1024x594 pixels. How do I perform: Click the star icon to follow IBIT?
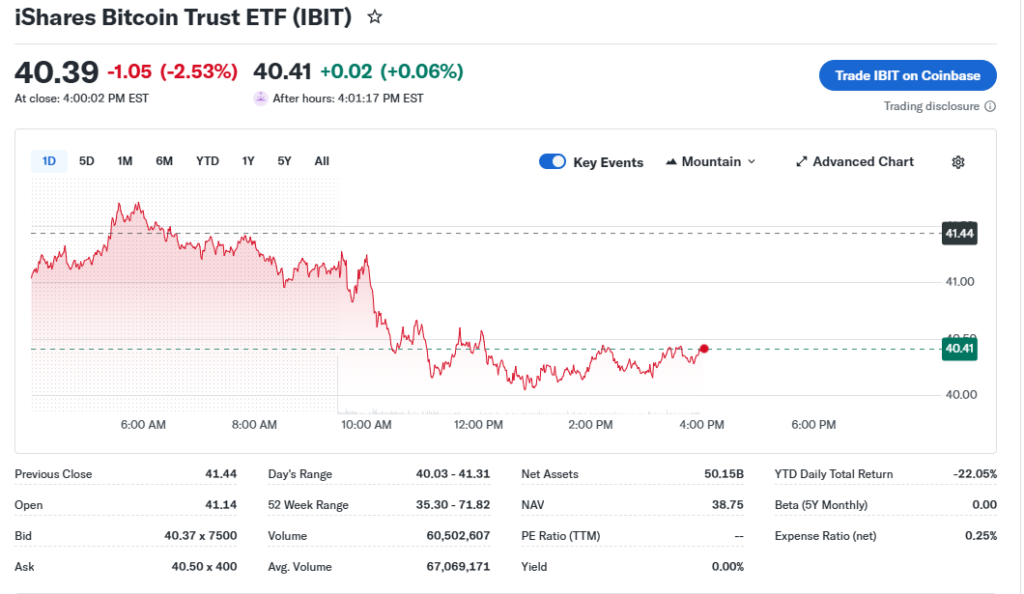(375, 17)
